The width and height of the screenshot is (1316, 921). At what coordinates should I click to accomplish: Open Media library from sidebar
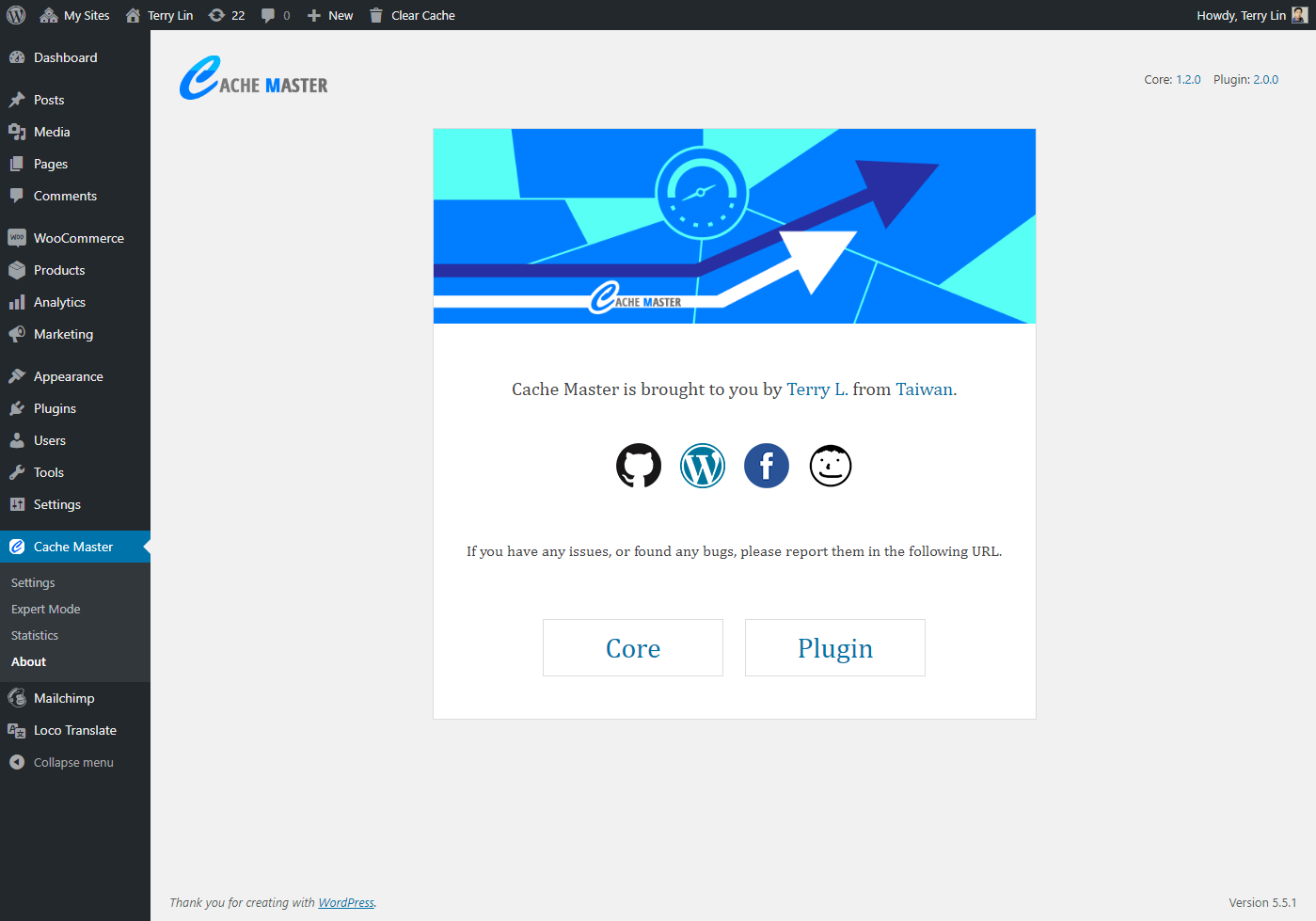[75, 132]
